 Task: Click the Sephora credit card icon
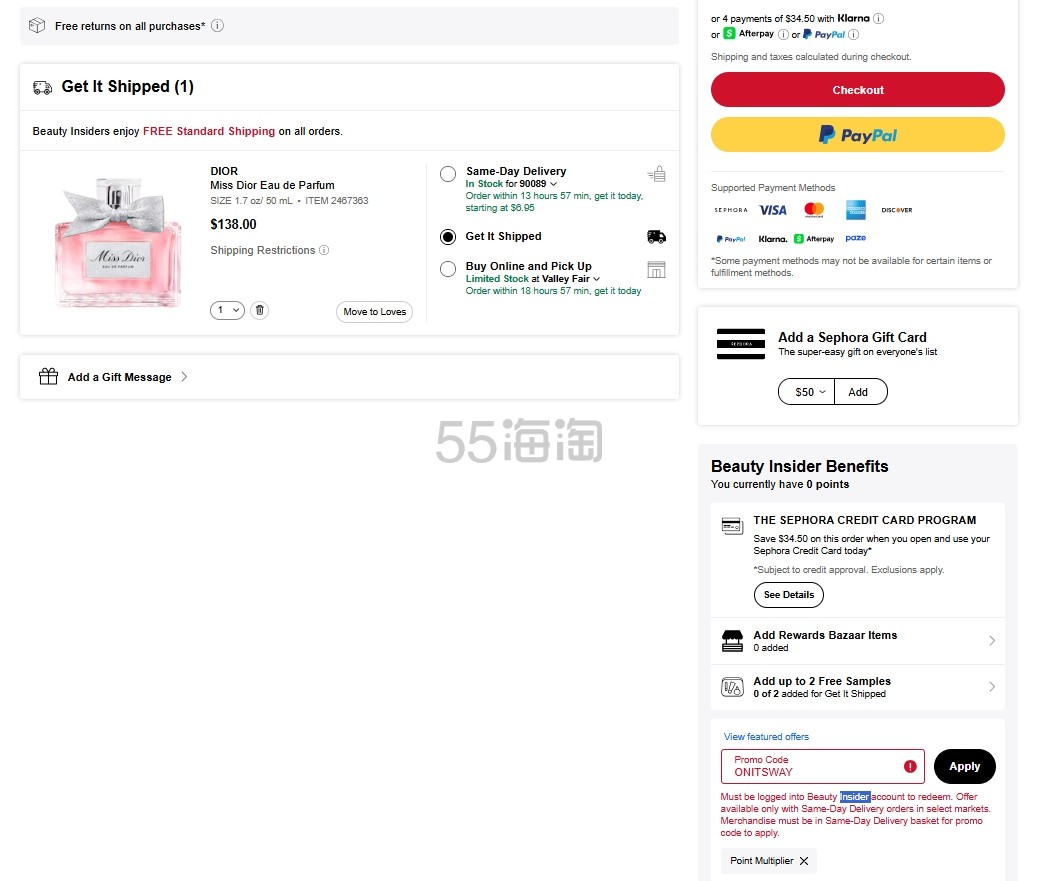point(732,526)
